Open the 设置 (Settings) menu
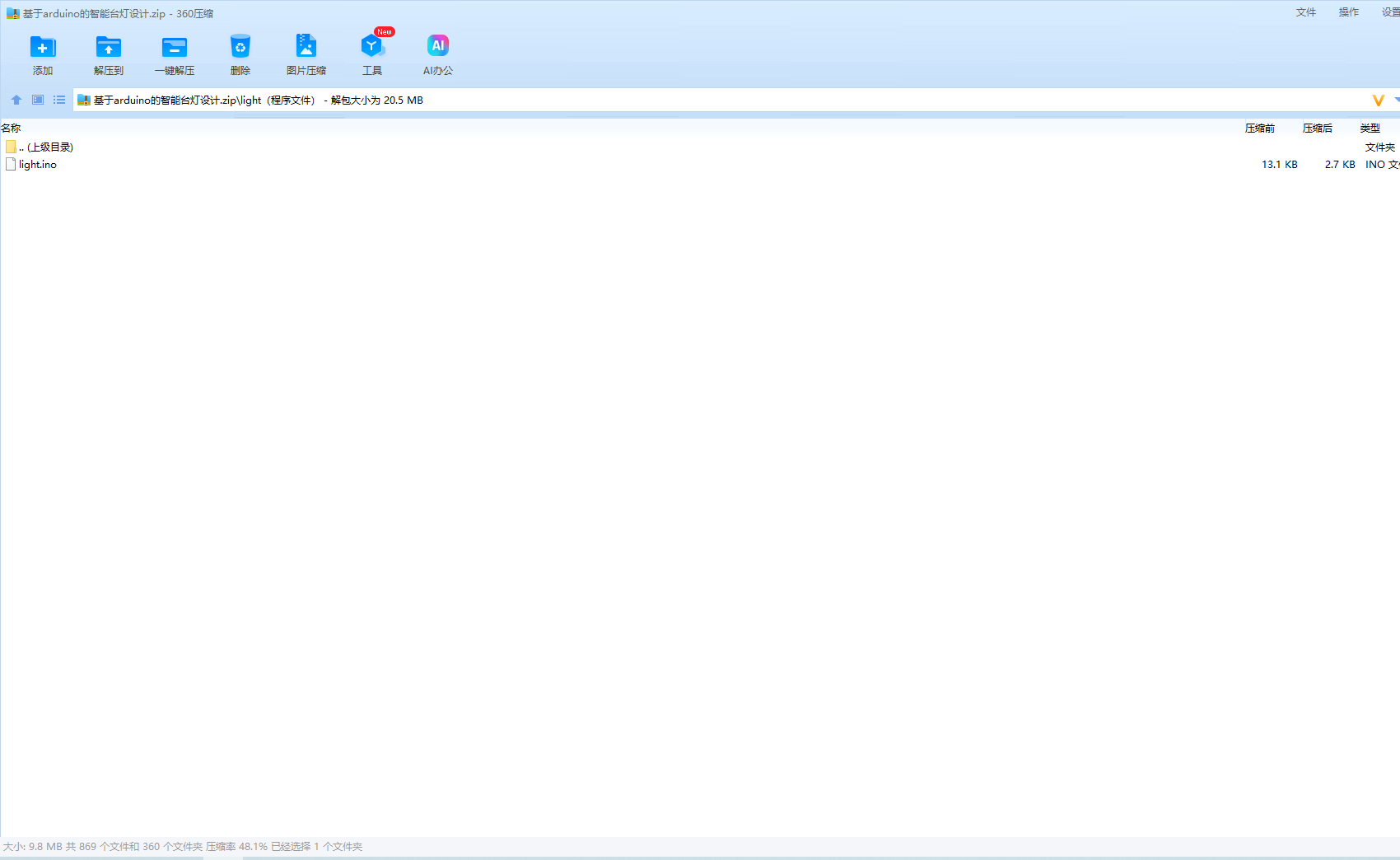 (1390, 12)
